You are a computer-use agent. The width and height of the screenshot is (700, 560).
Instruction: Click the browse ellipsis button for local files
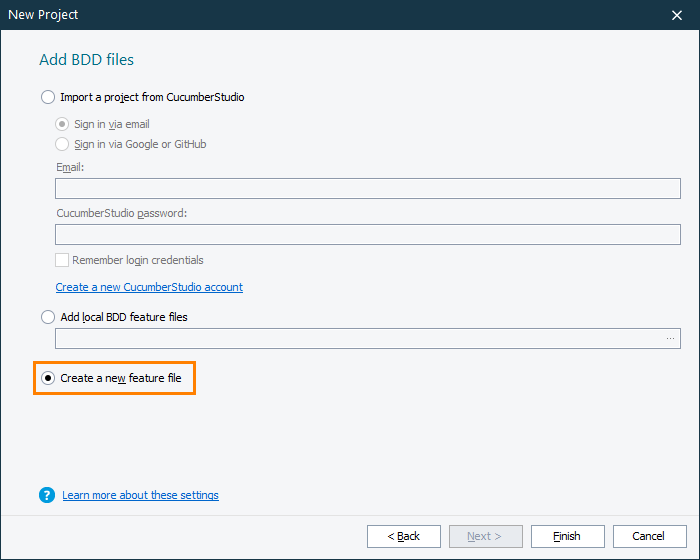tap(670, 339)
